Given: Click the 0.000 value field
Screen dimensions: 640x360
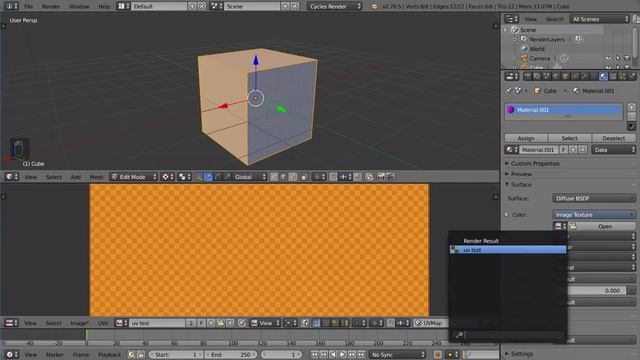Looking at the screenshot, I should point(596,291).
